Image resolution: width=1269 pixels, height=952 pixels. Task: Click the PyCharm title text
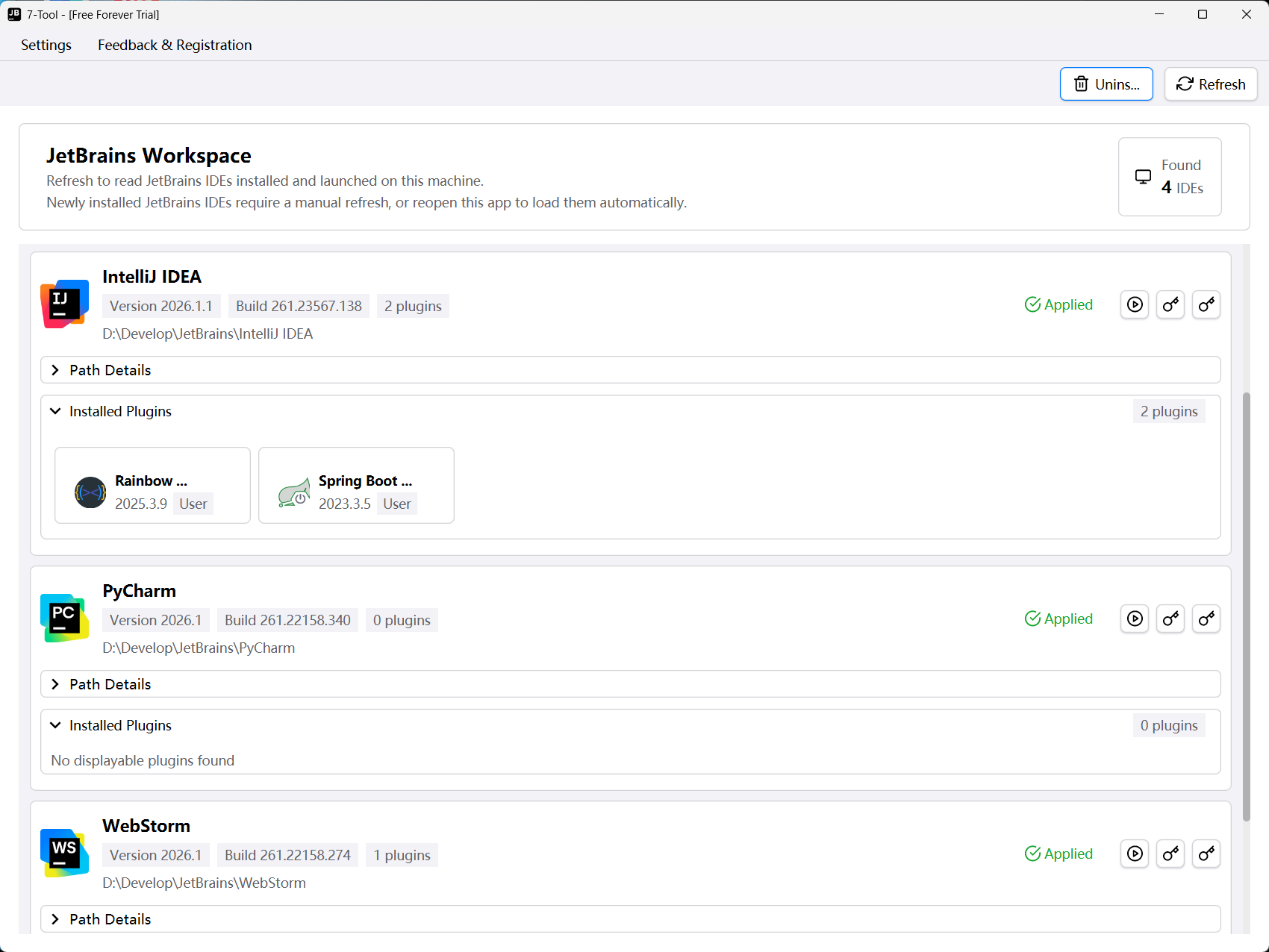(139, 591)
